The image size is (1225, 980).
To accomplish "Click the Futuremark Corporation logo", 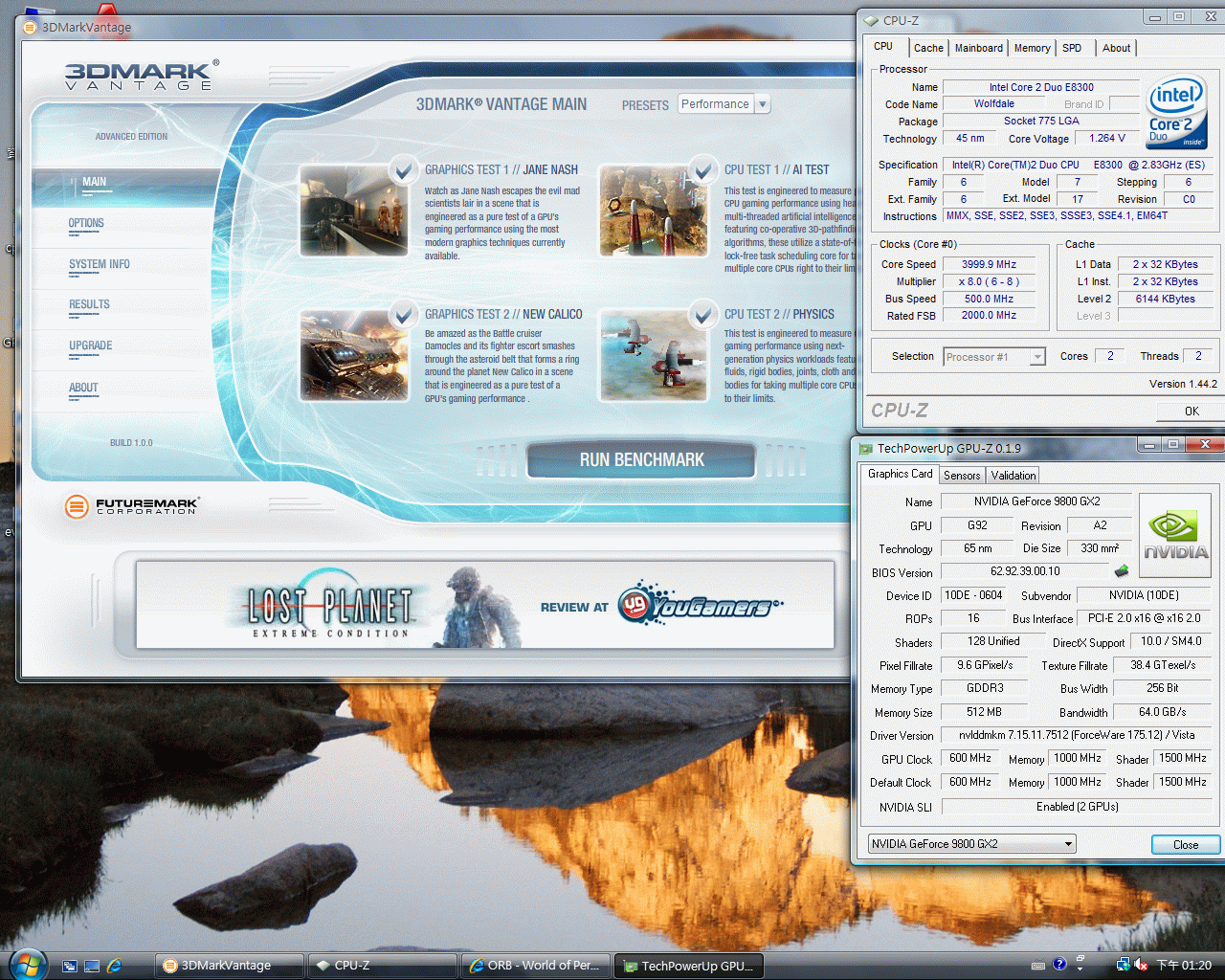I will click(131, 505).
